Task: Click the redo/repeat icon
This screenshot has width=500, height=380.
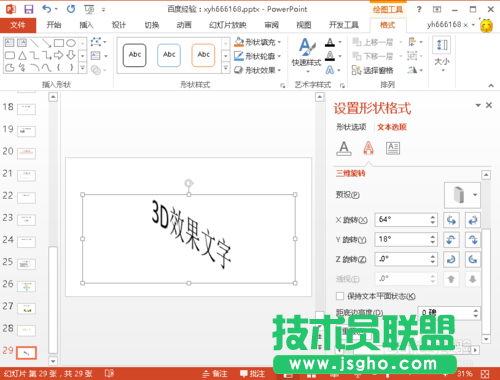Action: [x=71, y=9]
